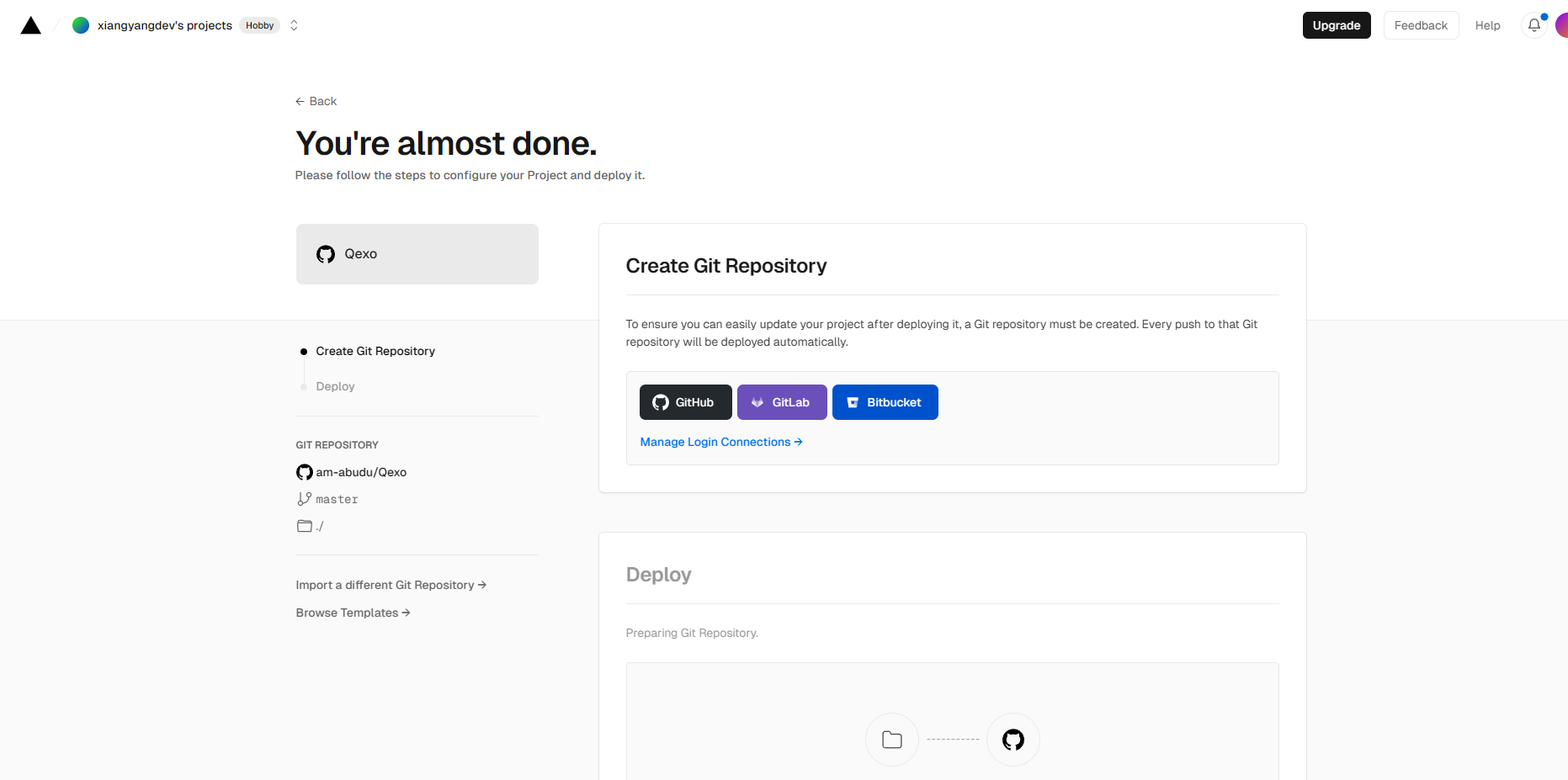Go Back using the arrow link
Image resolution: width=1568 pixels, height=780 pixels.
316,101
